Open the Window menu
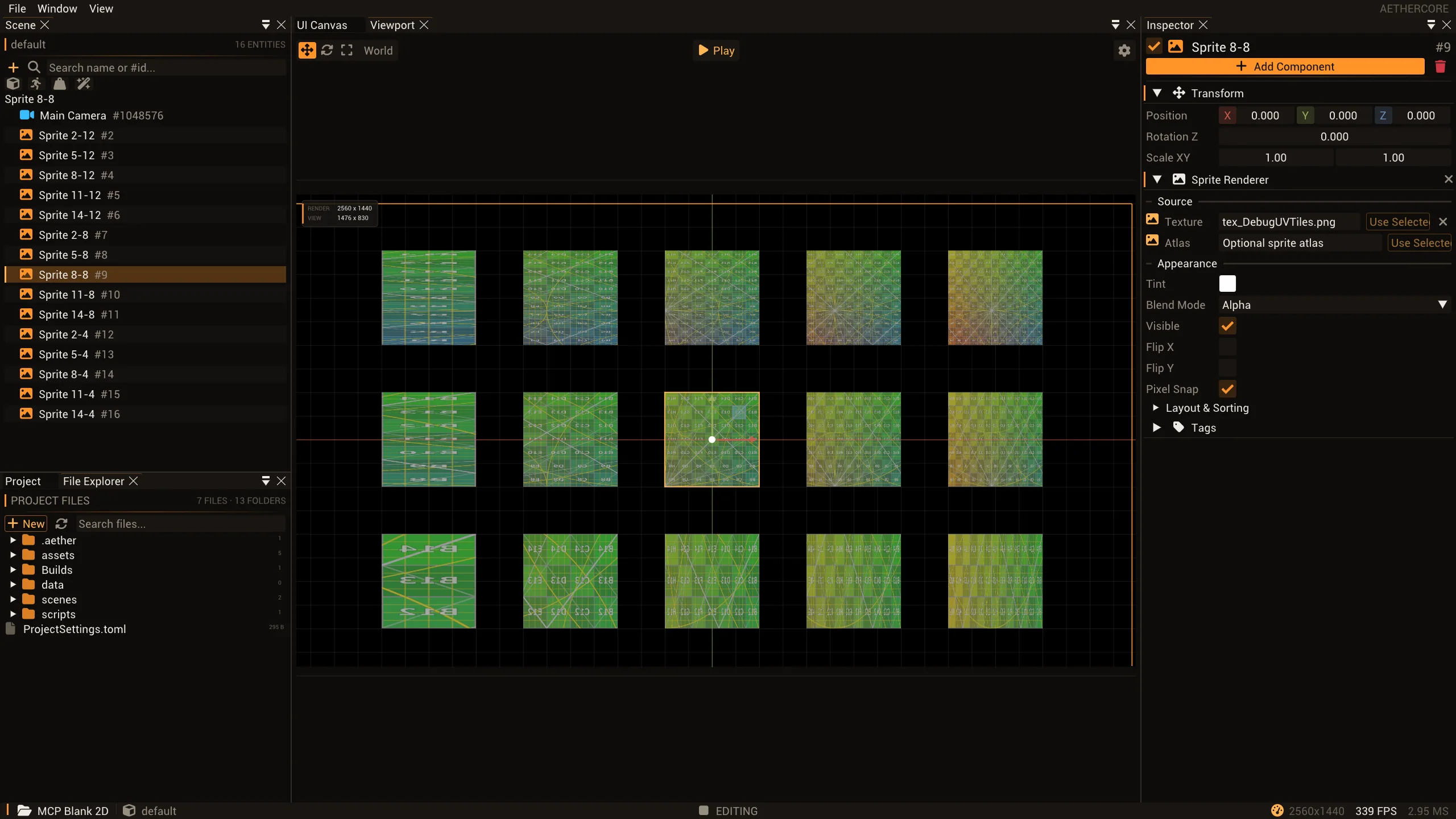Viewport: 1456px width, 819px height. (57, 9)
